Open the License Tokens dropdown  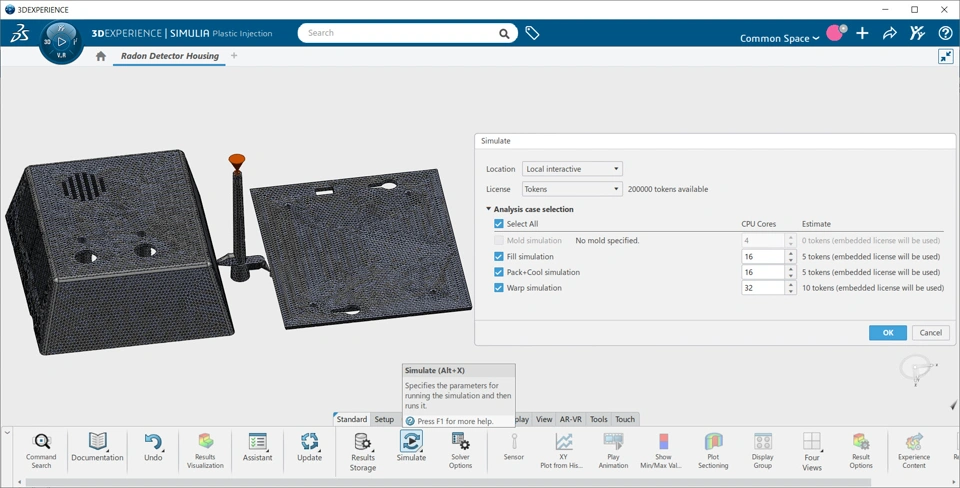click(x=572, y=189)
